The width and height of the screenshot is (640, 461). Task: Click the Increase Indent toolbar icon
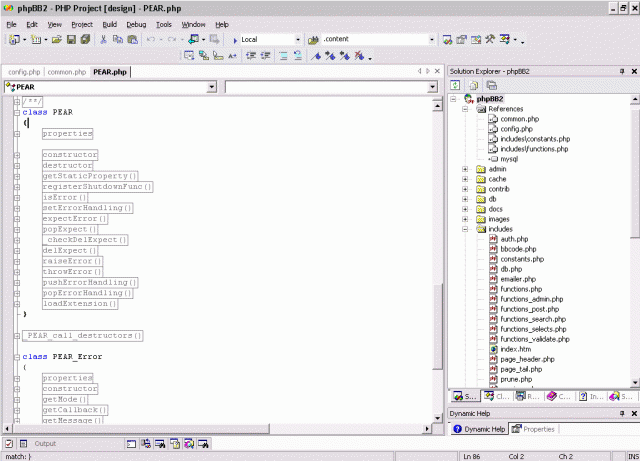[x=265, y=56]
